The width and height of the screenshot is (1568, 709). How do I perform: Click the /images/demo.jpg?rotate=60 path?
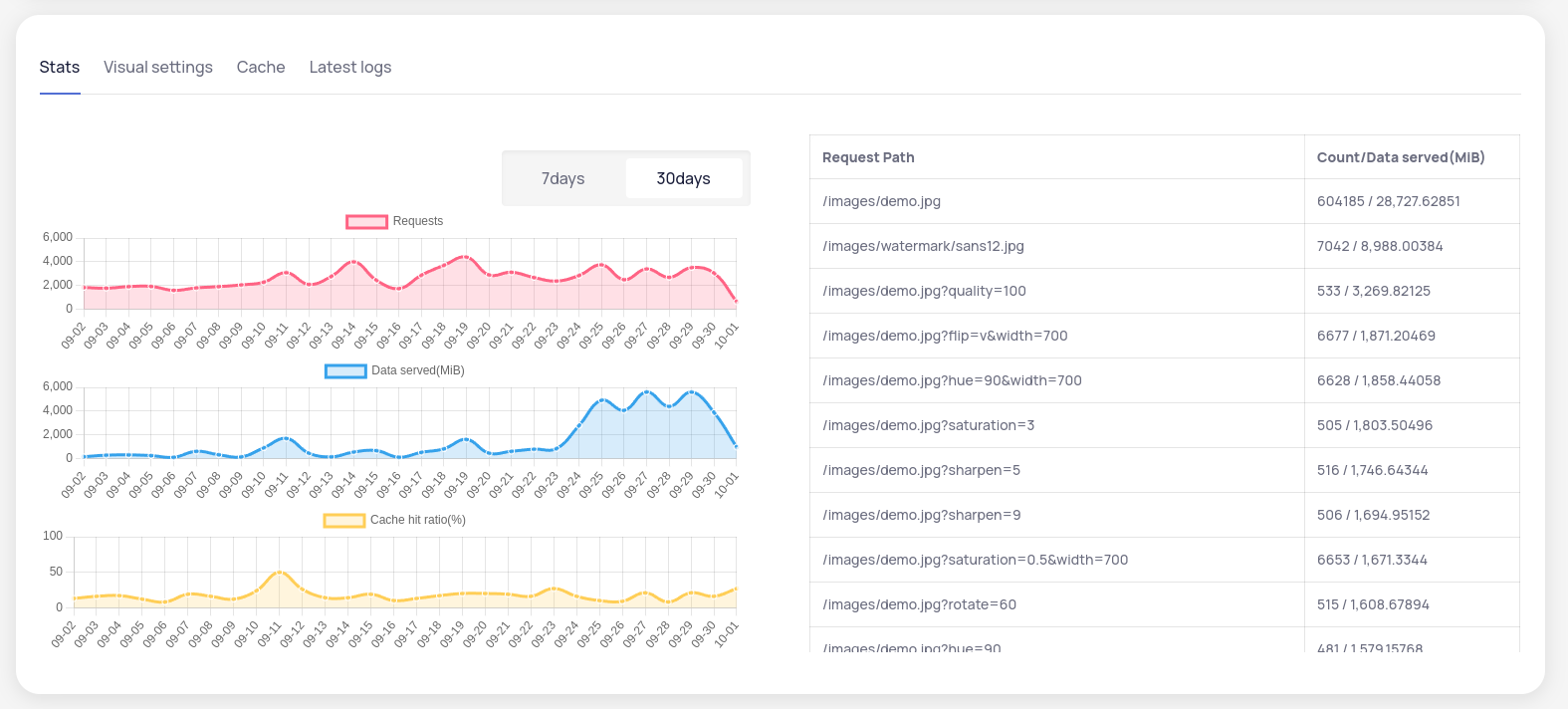click(x=919, y=604)
